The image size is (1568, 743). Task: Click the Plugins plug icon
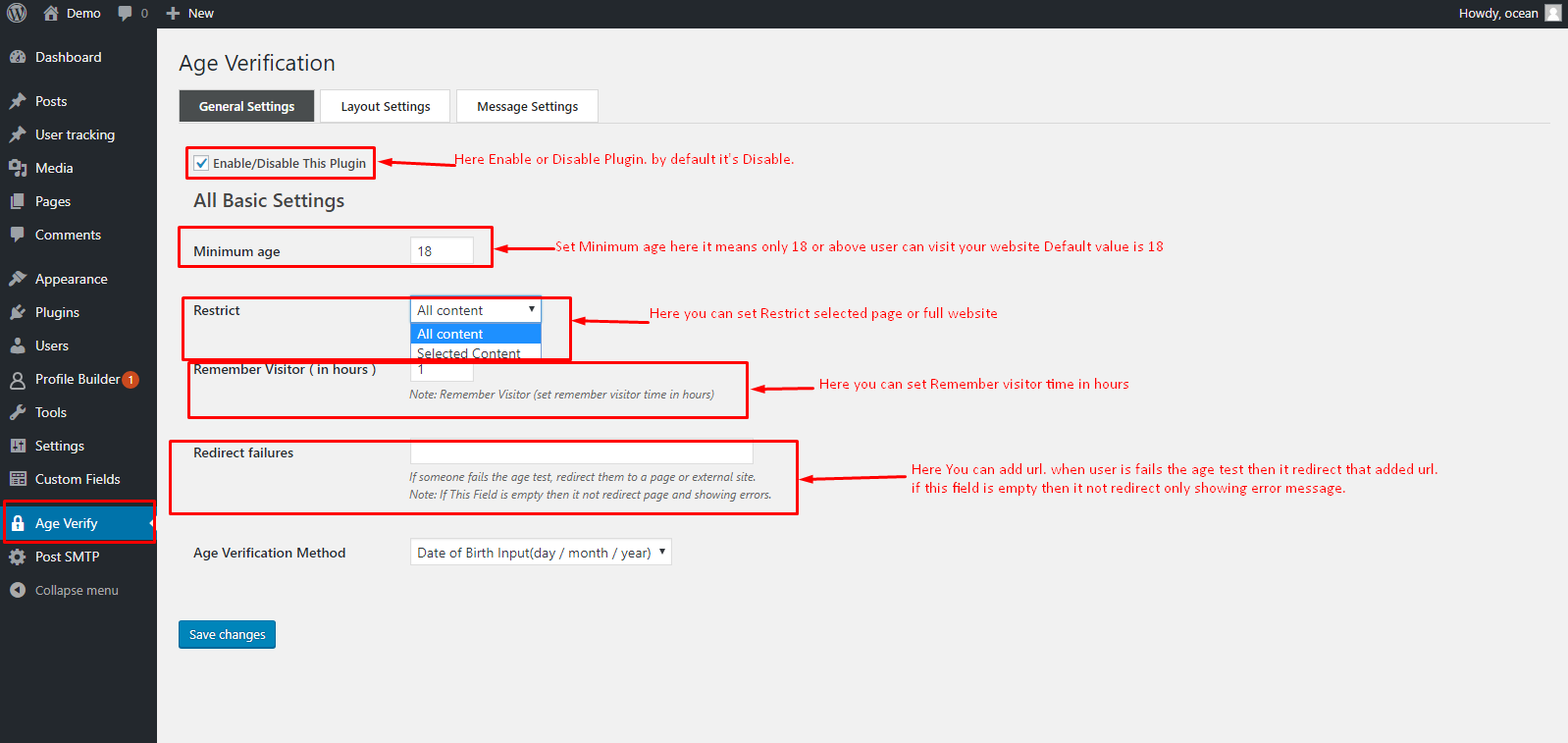[18, 312]
